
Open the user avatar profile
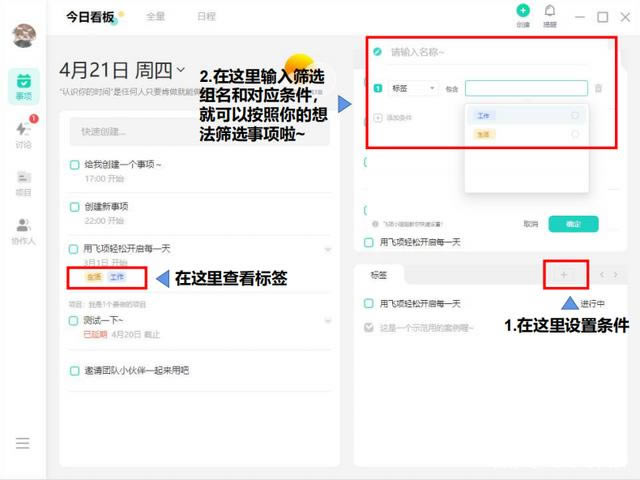tap(24, 36)
